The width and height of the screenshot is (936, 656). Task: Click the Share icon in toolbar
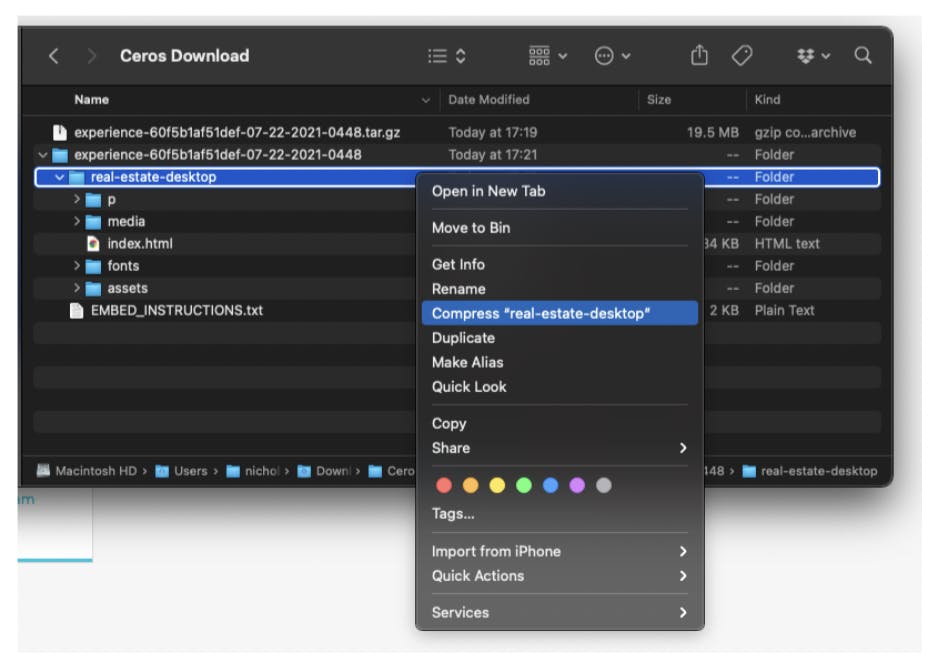point(700,56)
